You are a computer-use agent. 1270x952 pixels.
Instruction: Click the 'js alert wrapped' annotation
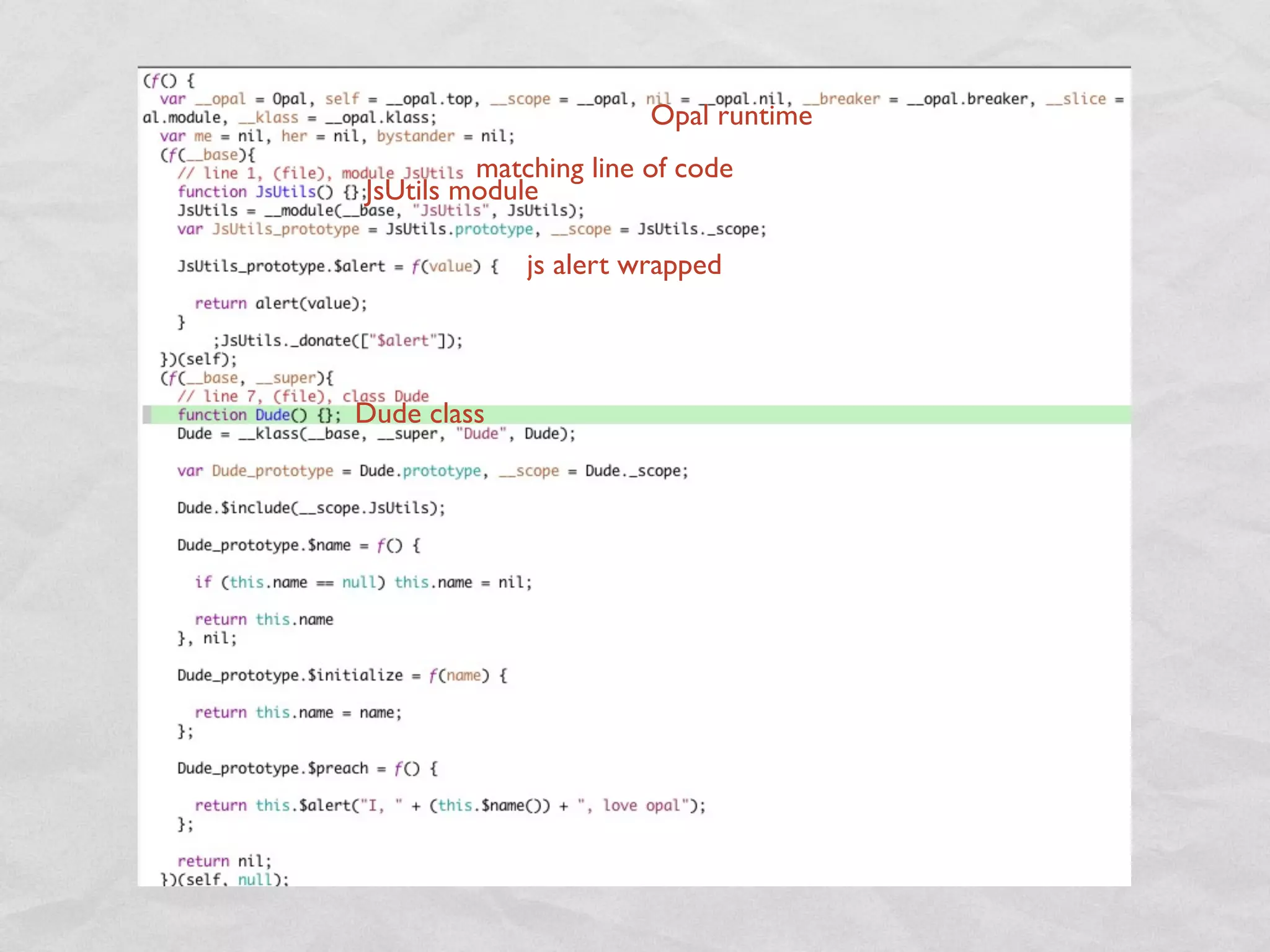(624, 266)
